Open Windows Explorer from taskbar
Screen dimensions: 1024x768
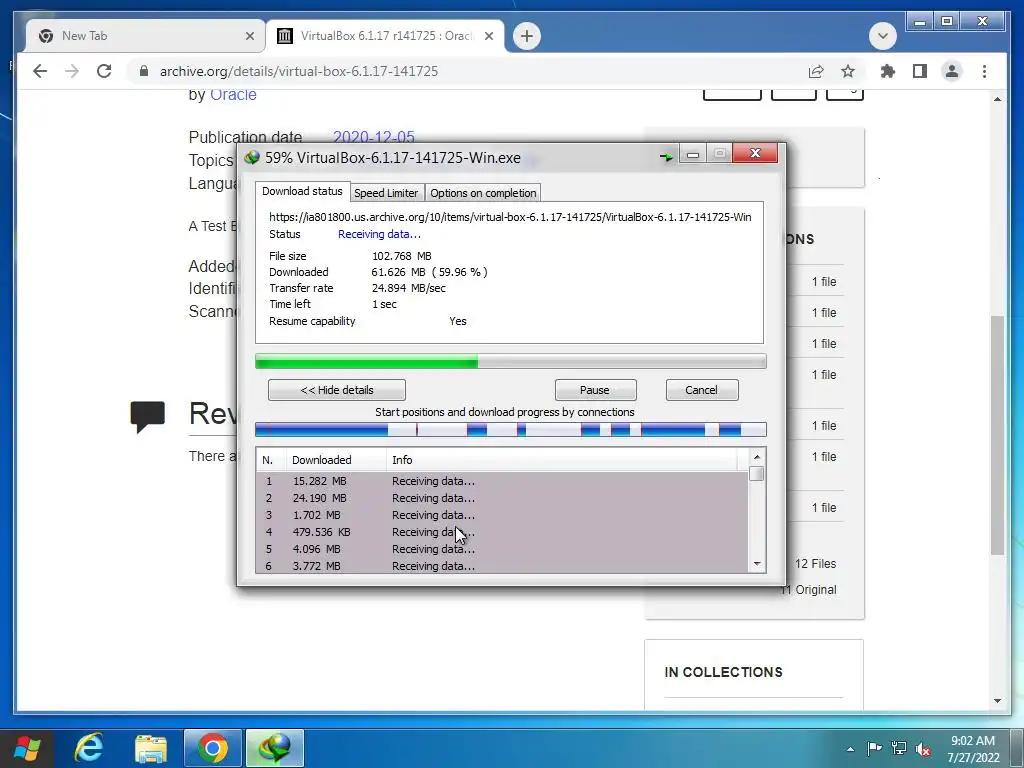pos(151,748)
